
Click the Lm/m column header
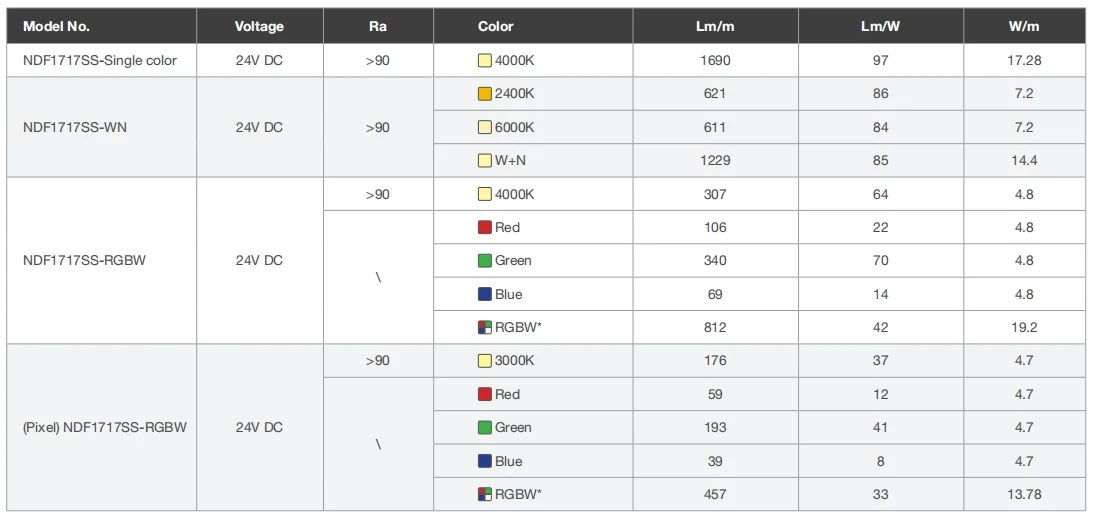click(715, 26)
